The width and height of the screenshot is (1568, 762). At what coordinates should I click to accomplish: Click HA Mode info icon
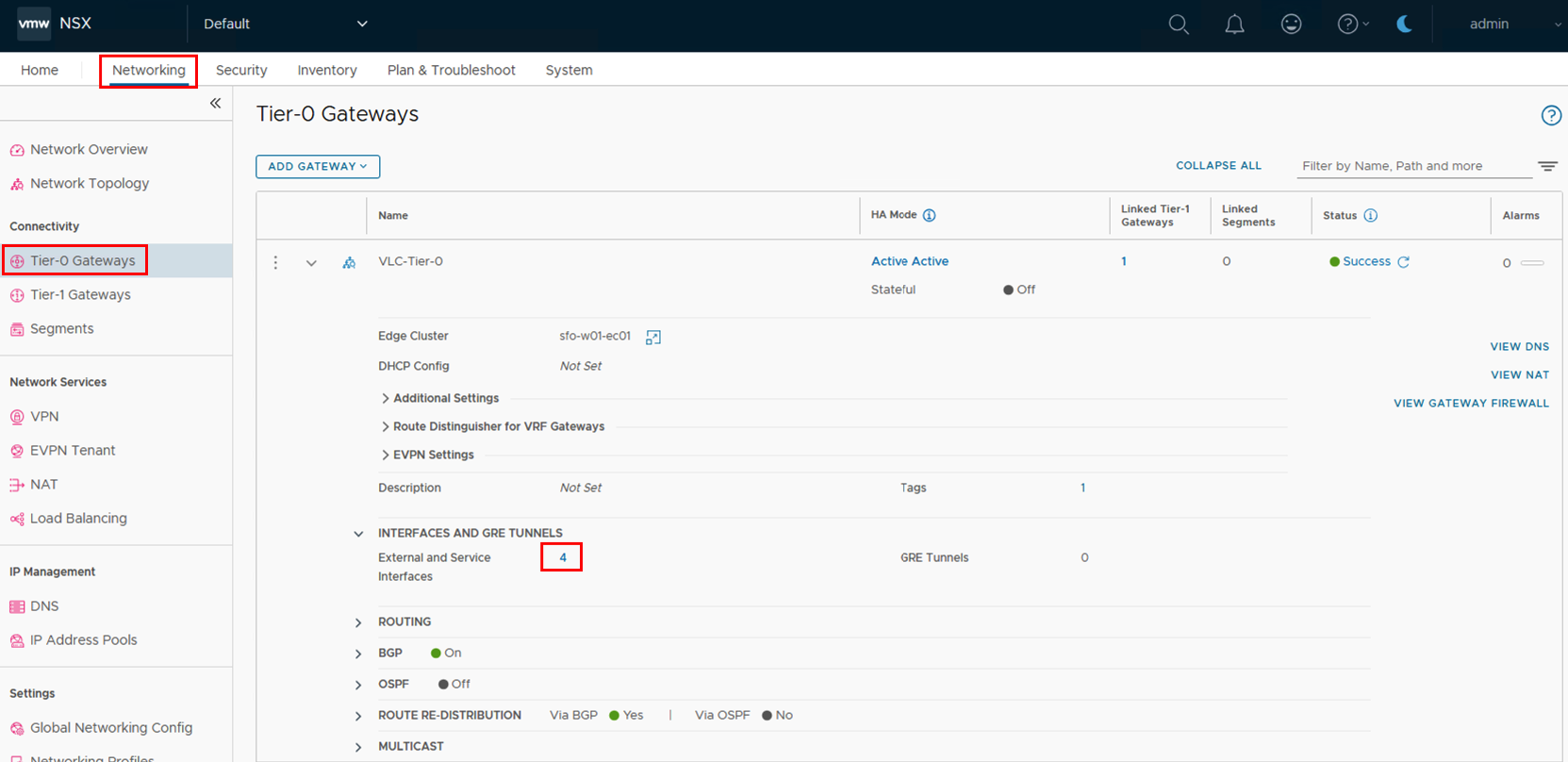click(929, 215)
